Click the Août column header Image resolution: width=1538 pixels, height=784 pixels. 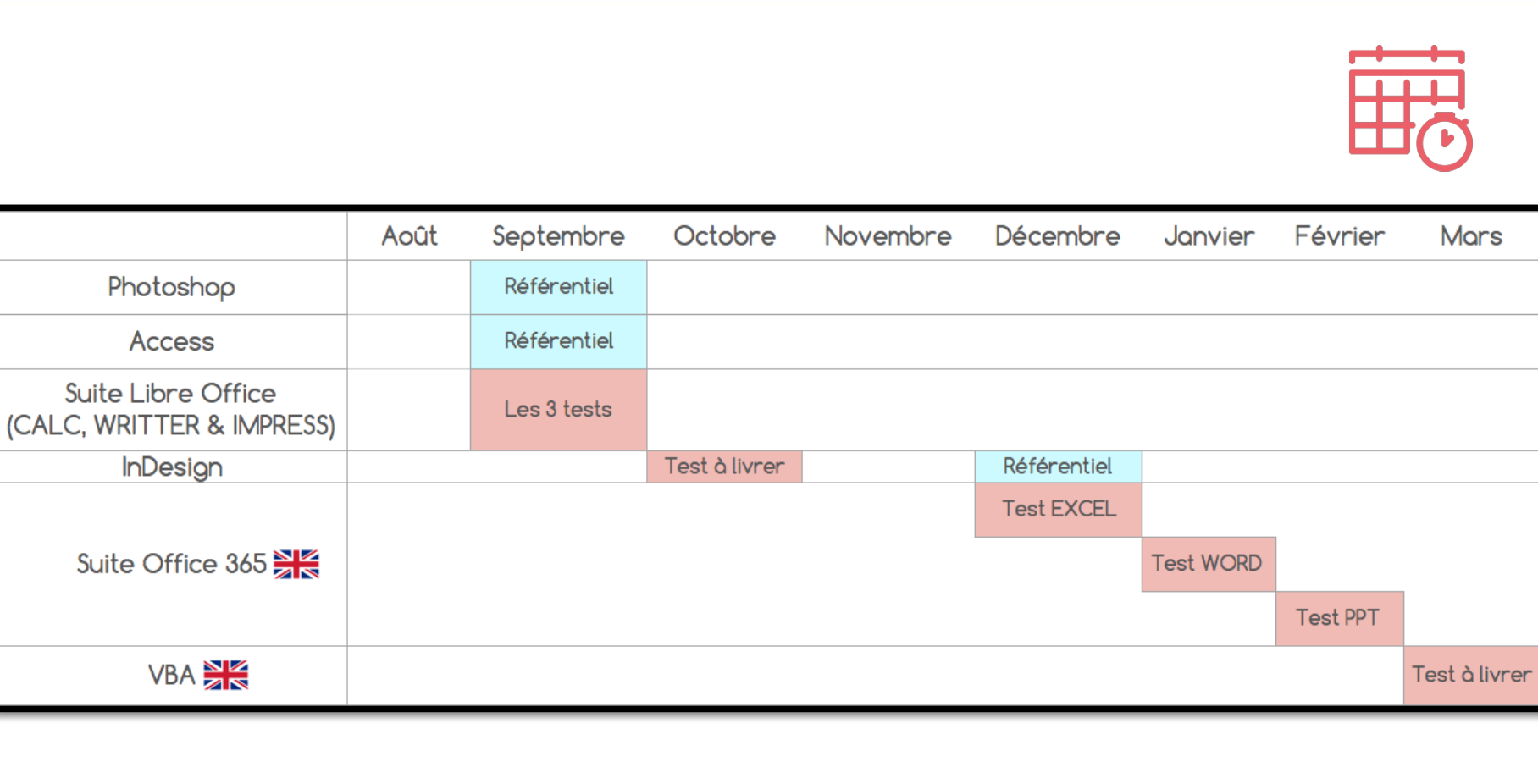[x=409, y=236]
